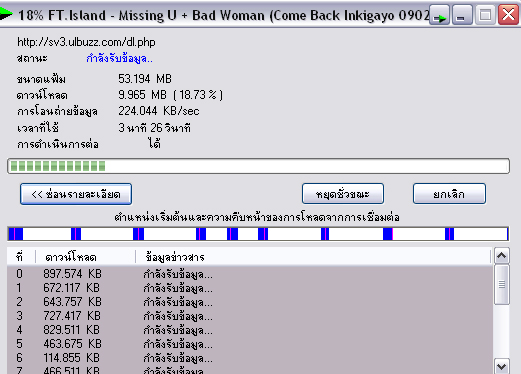
Task: Click the green arrow application icon
Action: coord(6,14)
